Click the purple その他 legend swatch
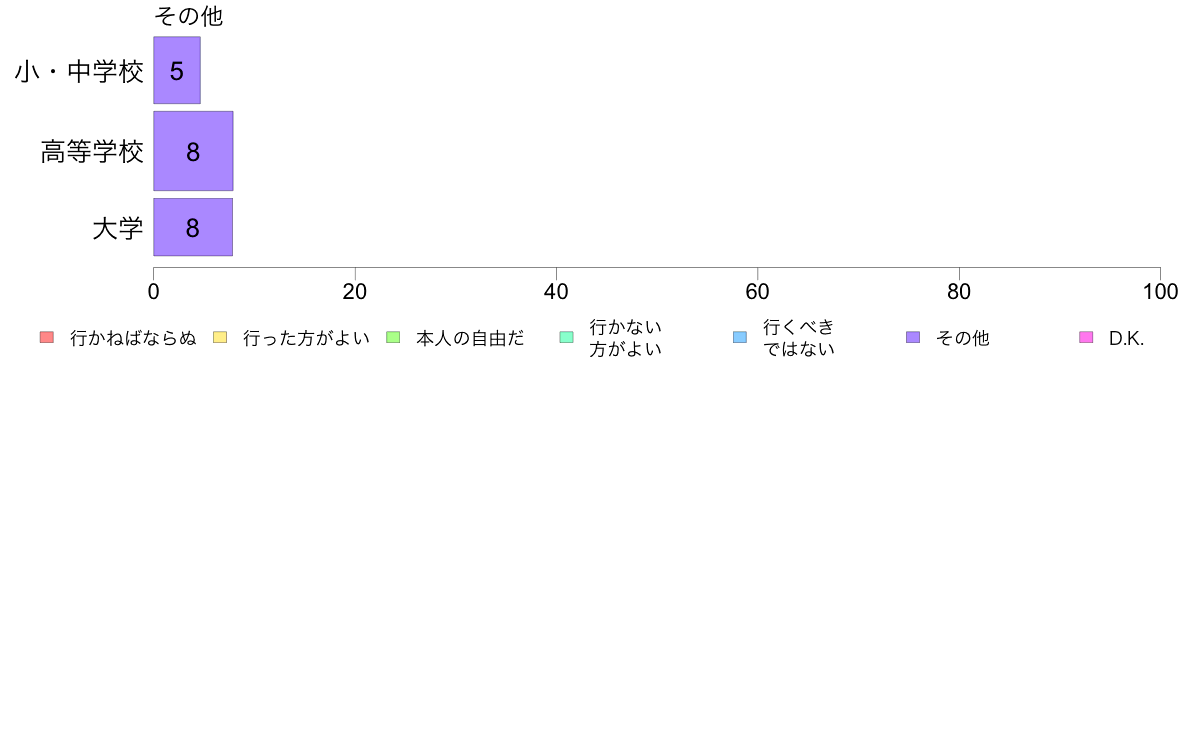 (x=913, y=337)
